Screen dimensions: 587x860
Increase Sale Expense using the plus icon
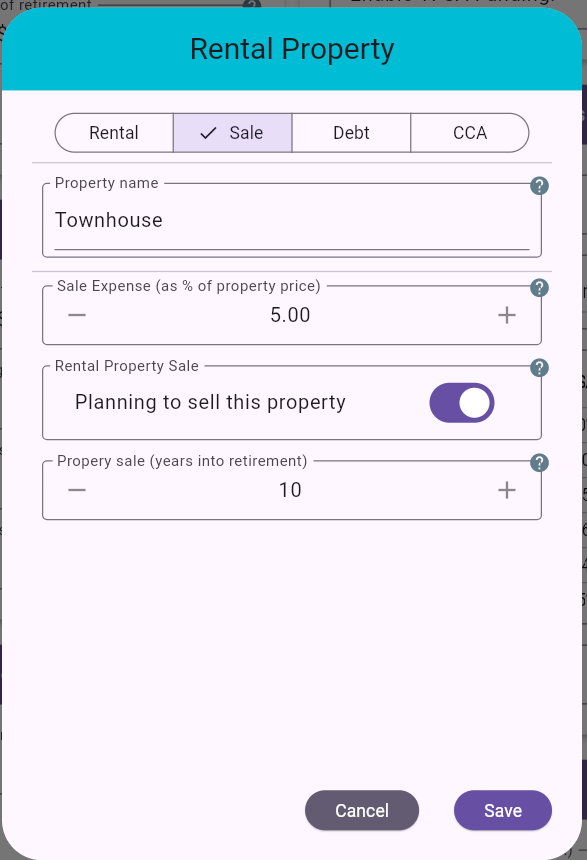(507, 314)
